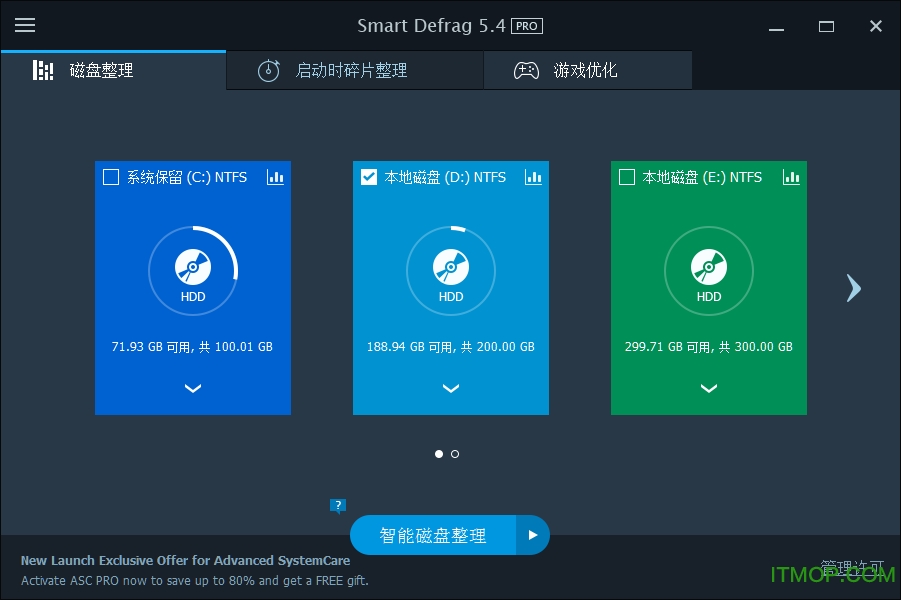Start 智能磁盘整理 smart defrag
The width and height of the screenshot is (901, 600).
[433, 535]
